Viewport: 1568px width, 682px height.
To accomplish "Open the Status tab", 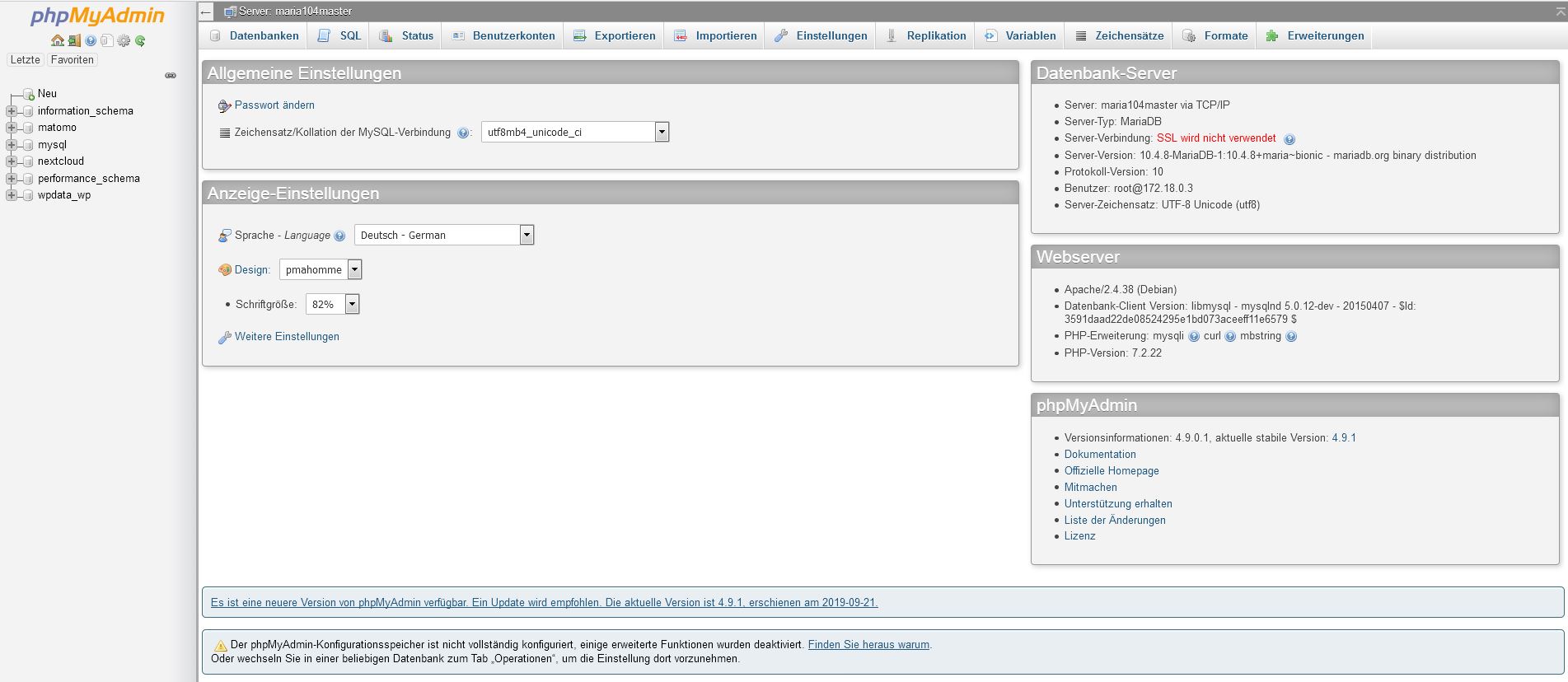I will pos(406,35).
